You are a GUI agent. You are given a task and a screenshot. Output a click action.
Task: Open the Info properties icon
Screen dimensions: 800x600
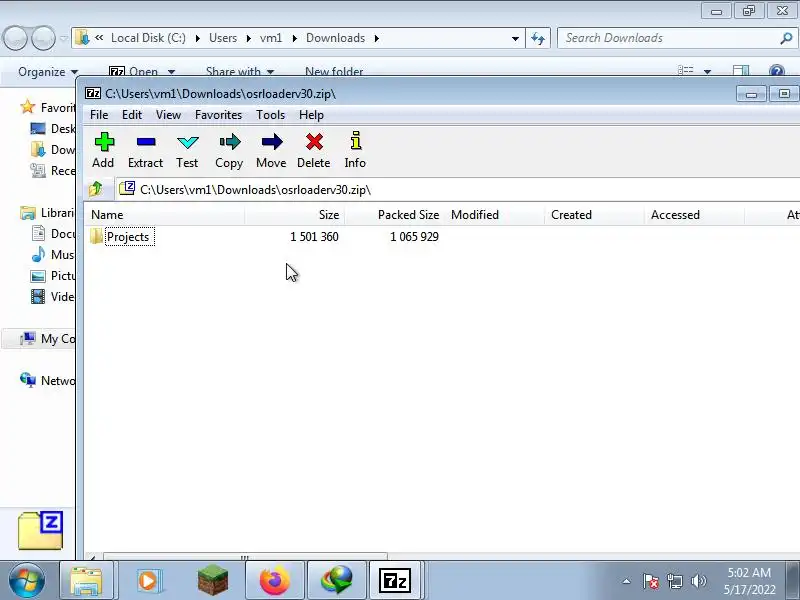tap(356, 141)
